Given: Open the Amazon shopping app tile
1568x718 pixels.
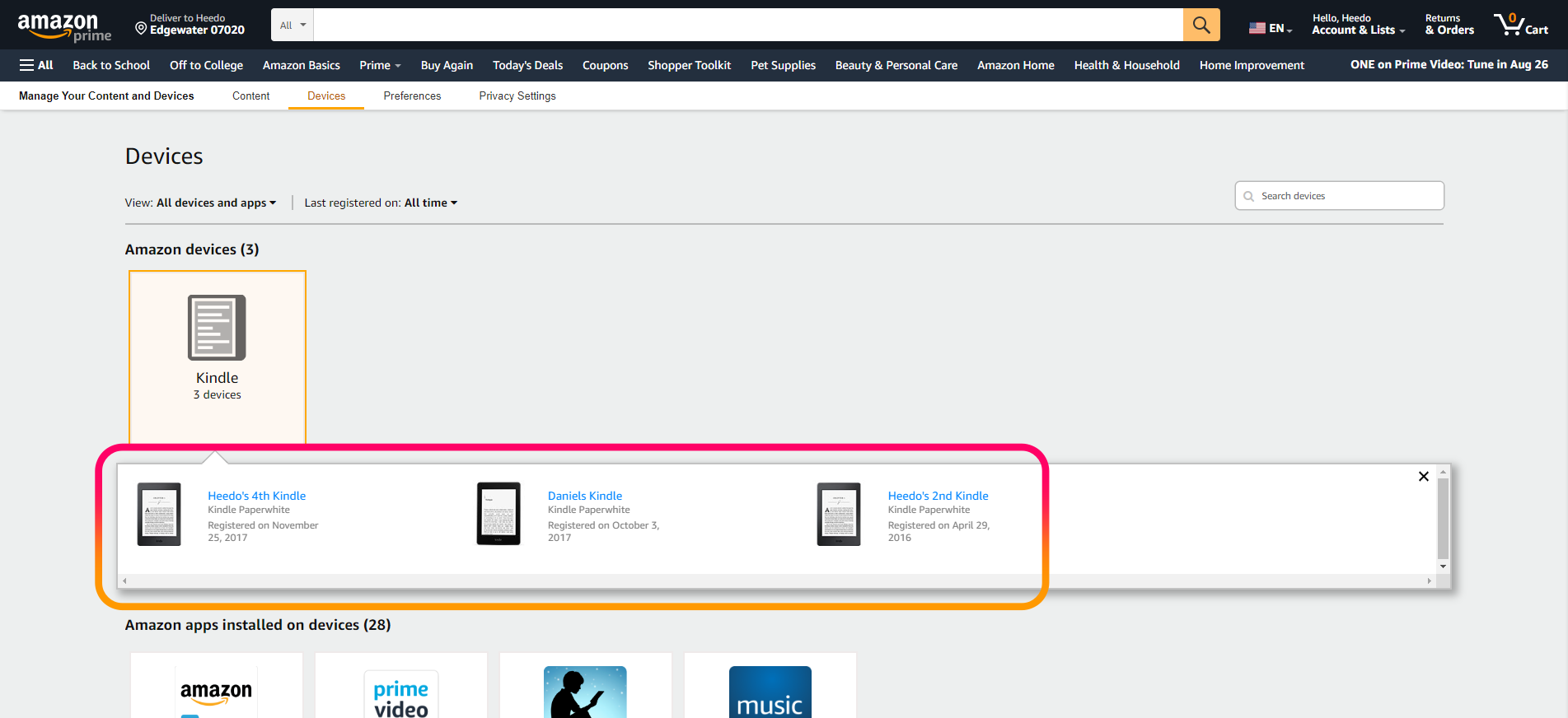Looking at the screenshot, I should pyautogui.click(x=217, y=686).
